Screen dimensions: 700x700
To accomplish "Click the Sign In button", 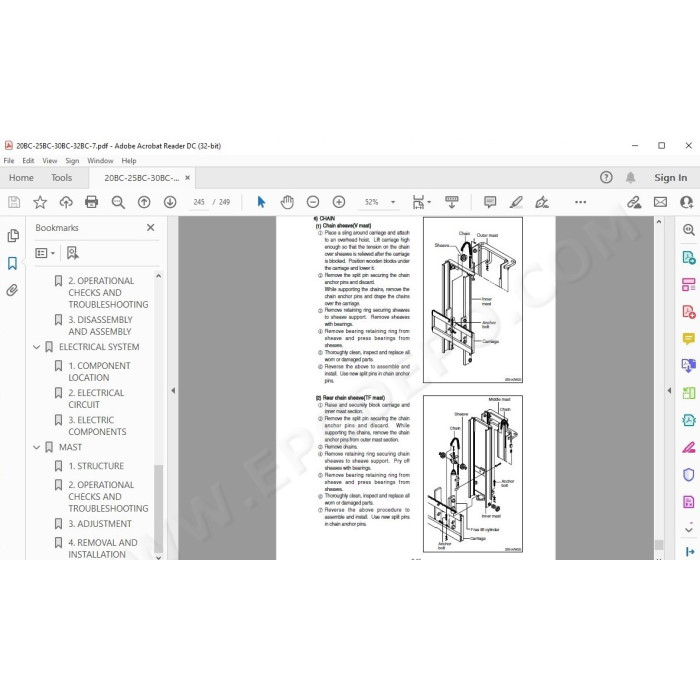I will pos(671,178).
